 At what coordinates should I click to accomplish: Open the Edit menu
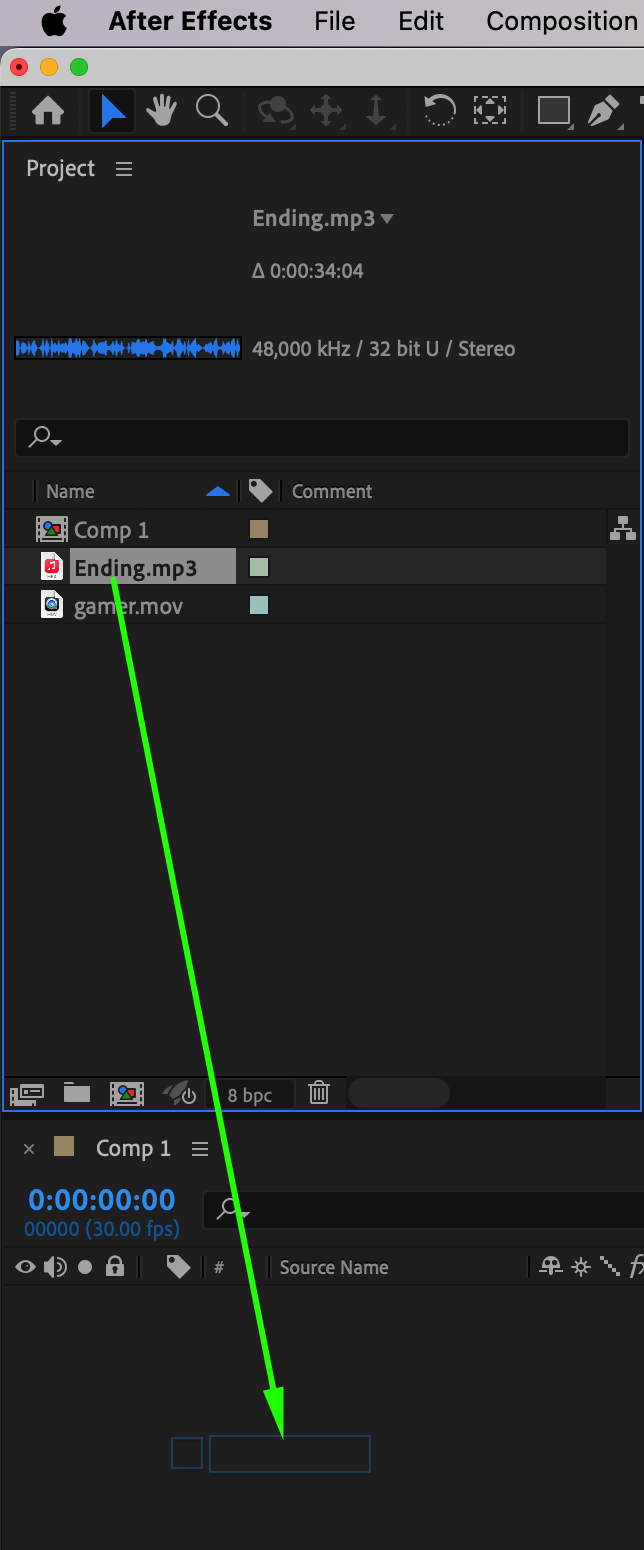(421, 21)
